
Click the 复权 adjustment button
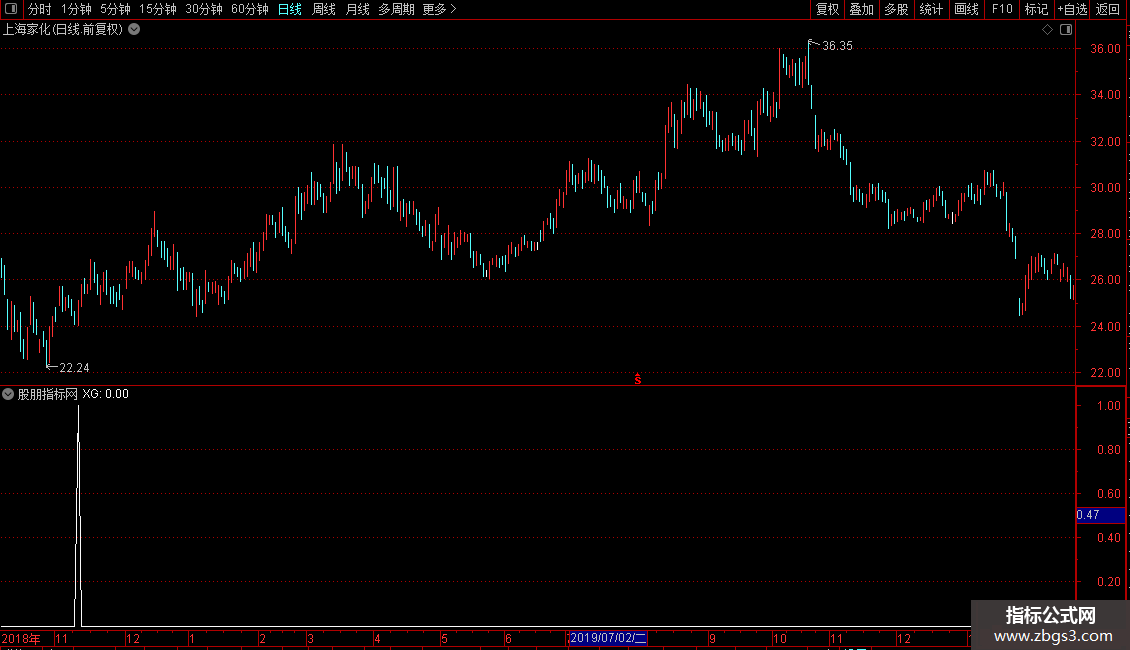[x=827, y=9]
